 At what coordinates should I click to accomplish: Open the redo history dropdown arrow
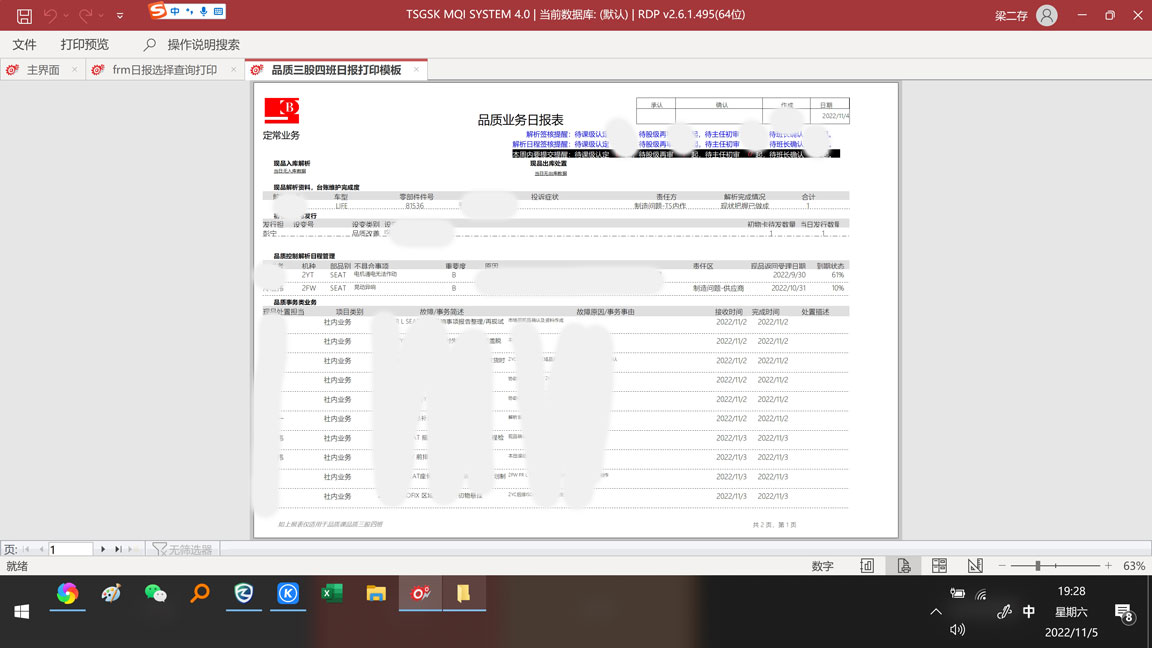[101, 15]
